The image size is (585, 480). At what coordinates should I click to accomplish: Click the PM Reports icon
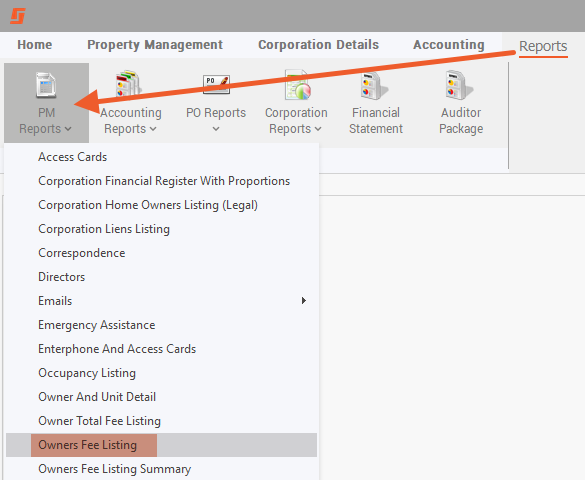(46, 85)
